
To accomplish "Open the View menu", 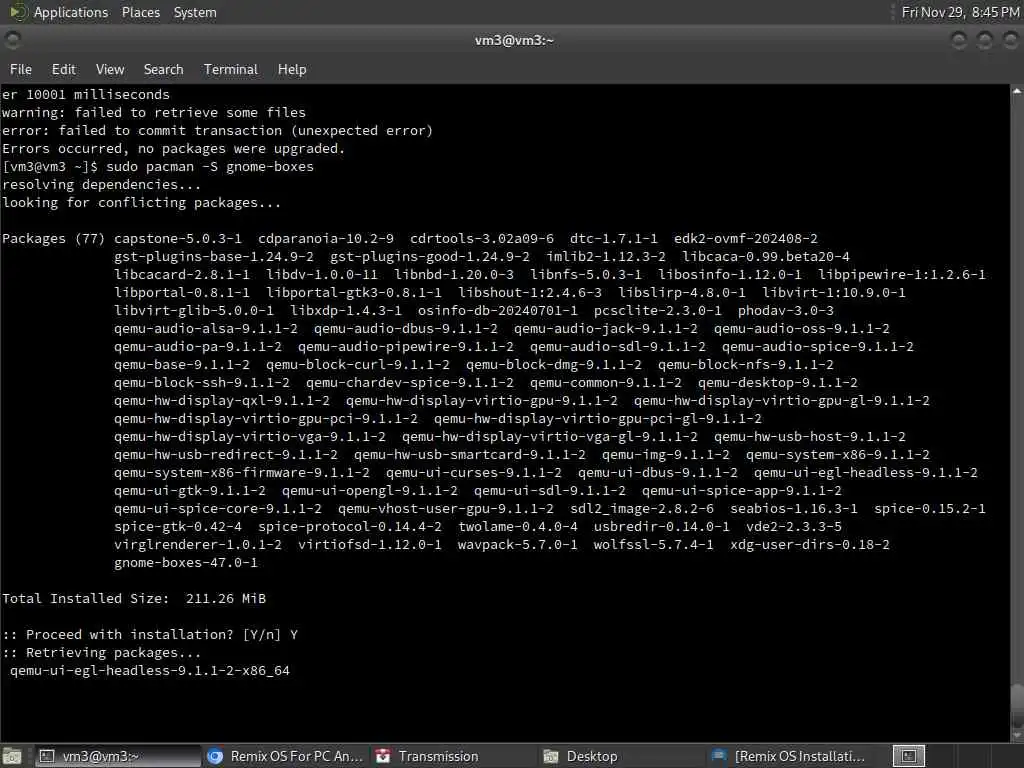I will 110,69.
